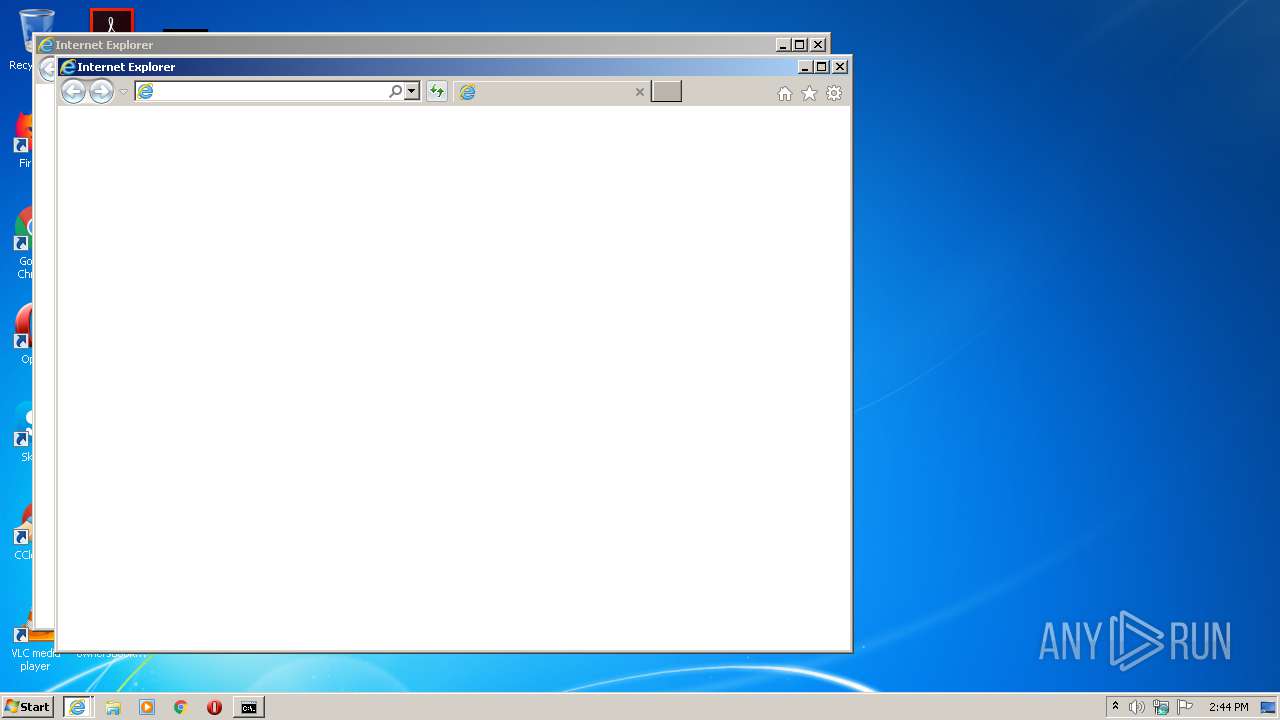Select the blank Internet Explorer tab
1280x720 pixels.
(552, 92)
